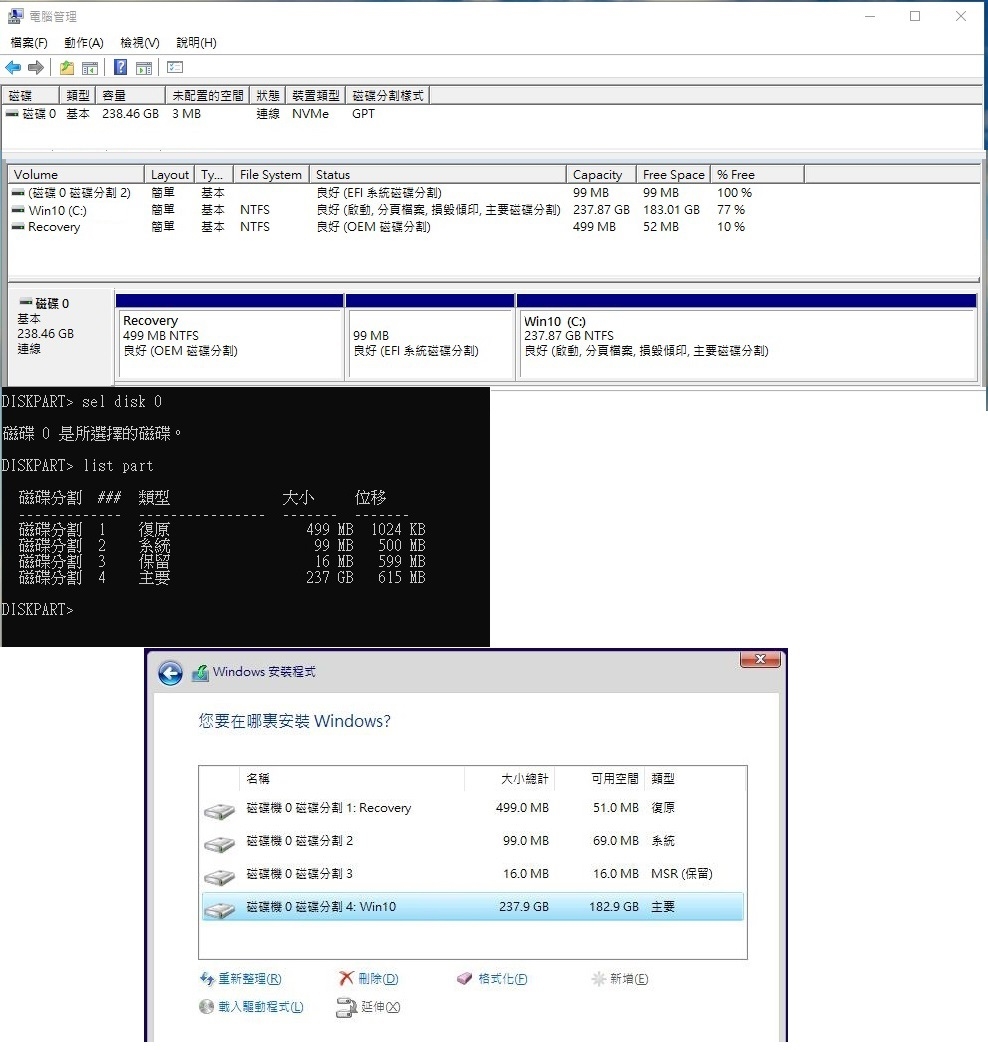
Task: Click the 名稱 column header in Setup
Action: point(352,779)
